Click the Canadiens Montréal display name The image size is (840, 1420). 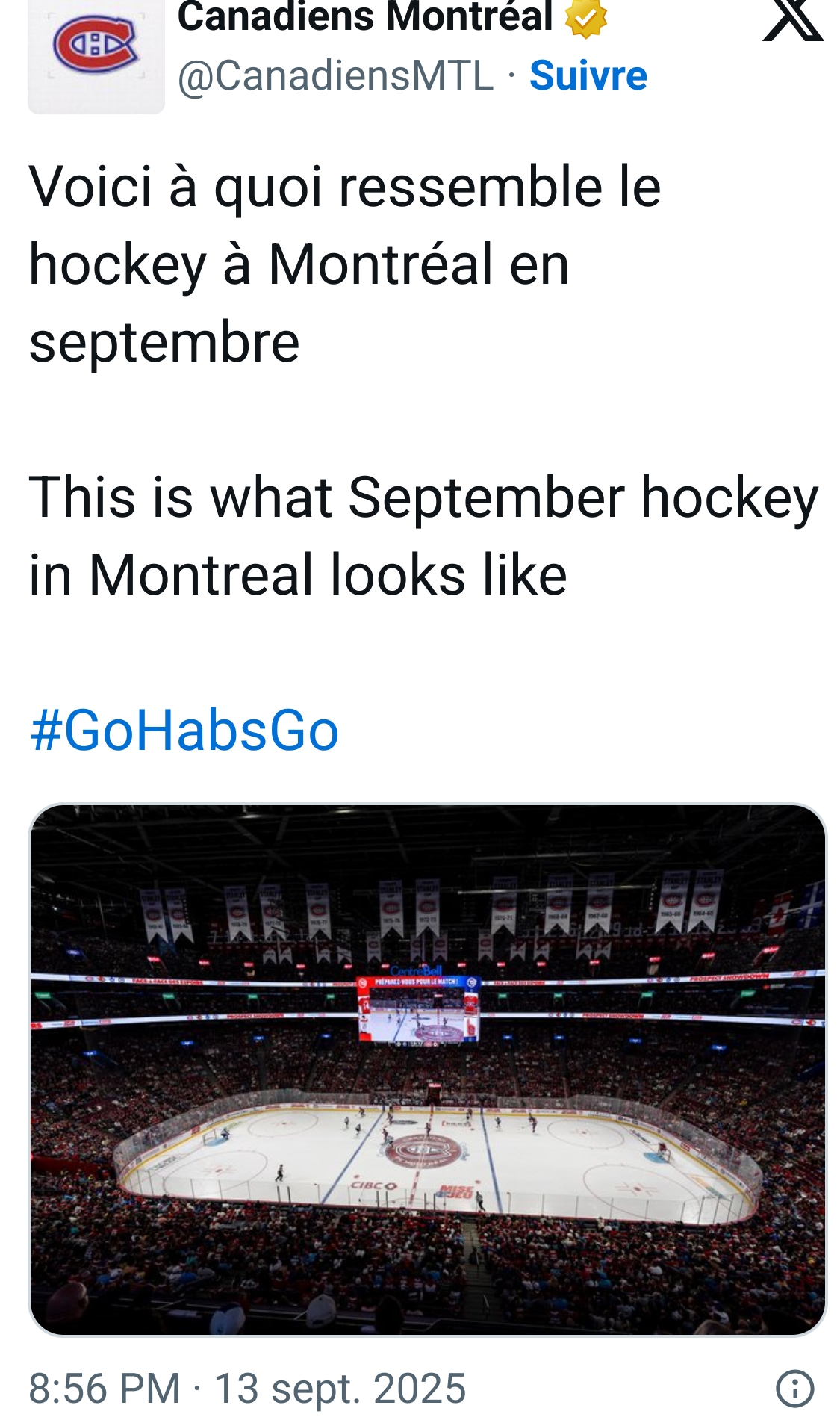[x=365, y=18]
